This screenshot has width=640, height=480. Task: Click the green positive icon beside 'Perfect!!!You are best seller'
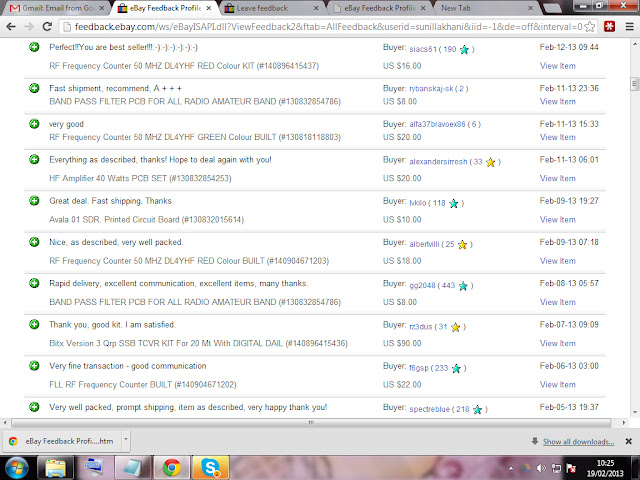coord(34,47)
